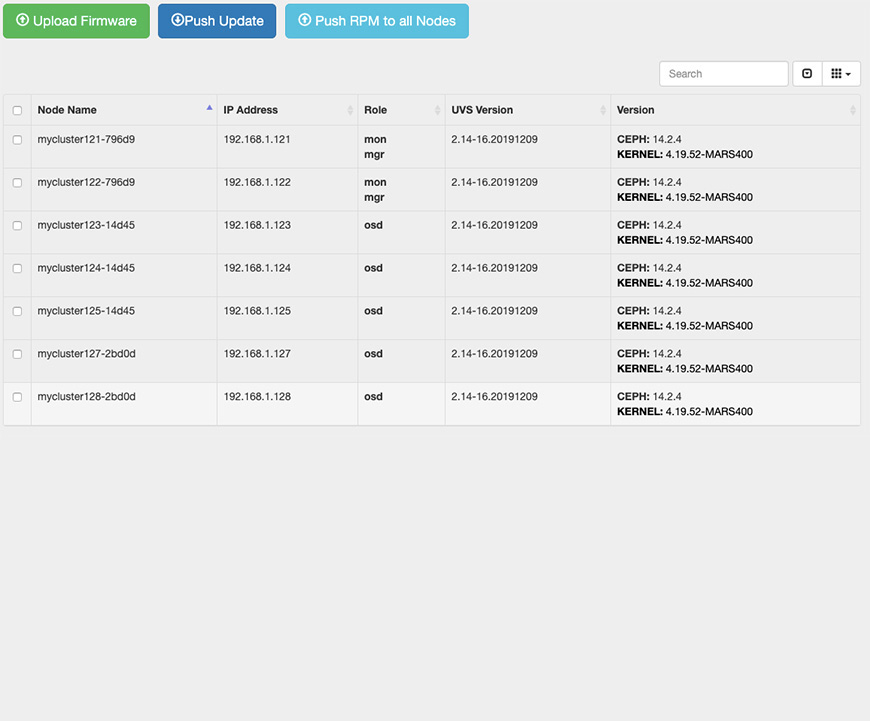Sort by Role column header
Viewport: 870px width, 721px height.
pos(402,110)
